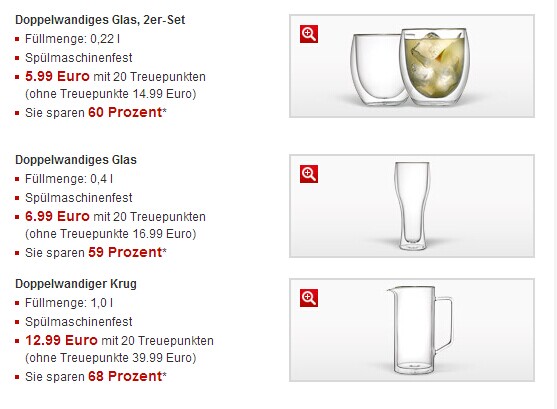This screenshot has width=557, height=409.
Task: Click the '60 Prozent' savings text
Action: pos(125,112)
